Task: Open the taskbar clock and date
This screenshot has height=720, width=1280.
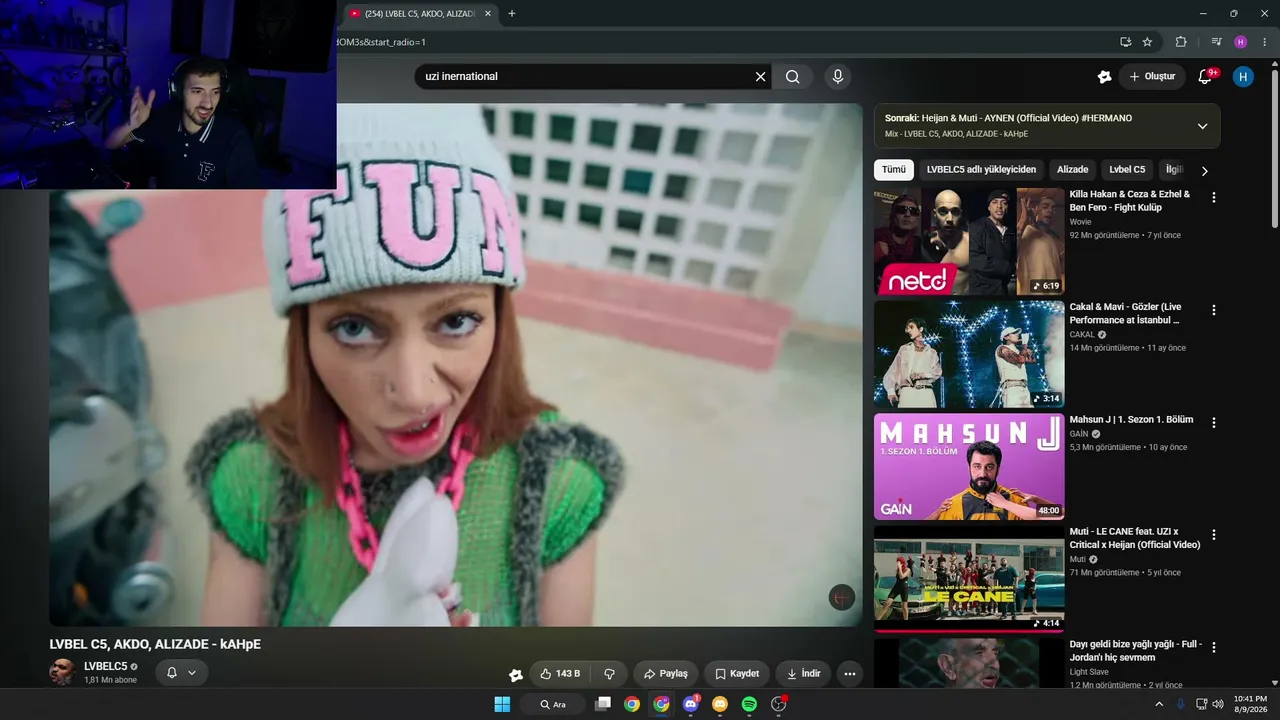Action: pyautogui.click(x=1250, y=704)
